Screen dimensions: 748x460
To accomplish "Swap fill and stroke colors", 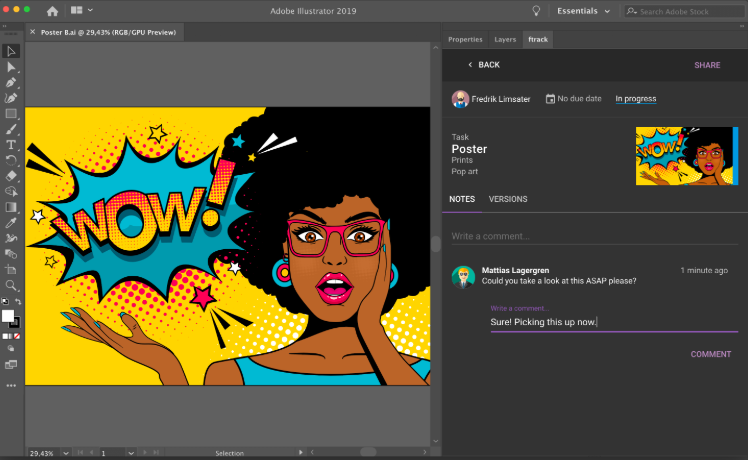I will coord(18,302).
